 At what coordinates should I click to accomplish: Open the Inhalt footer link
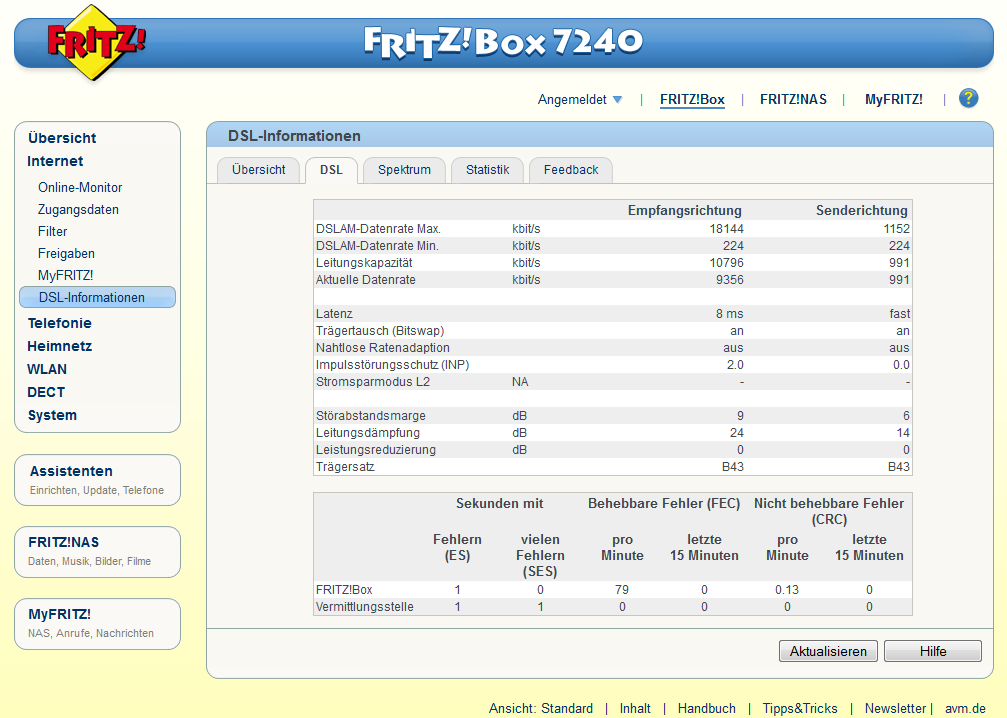point(635,708)
